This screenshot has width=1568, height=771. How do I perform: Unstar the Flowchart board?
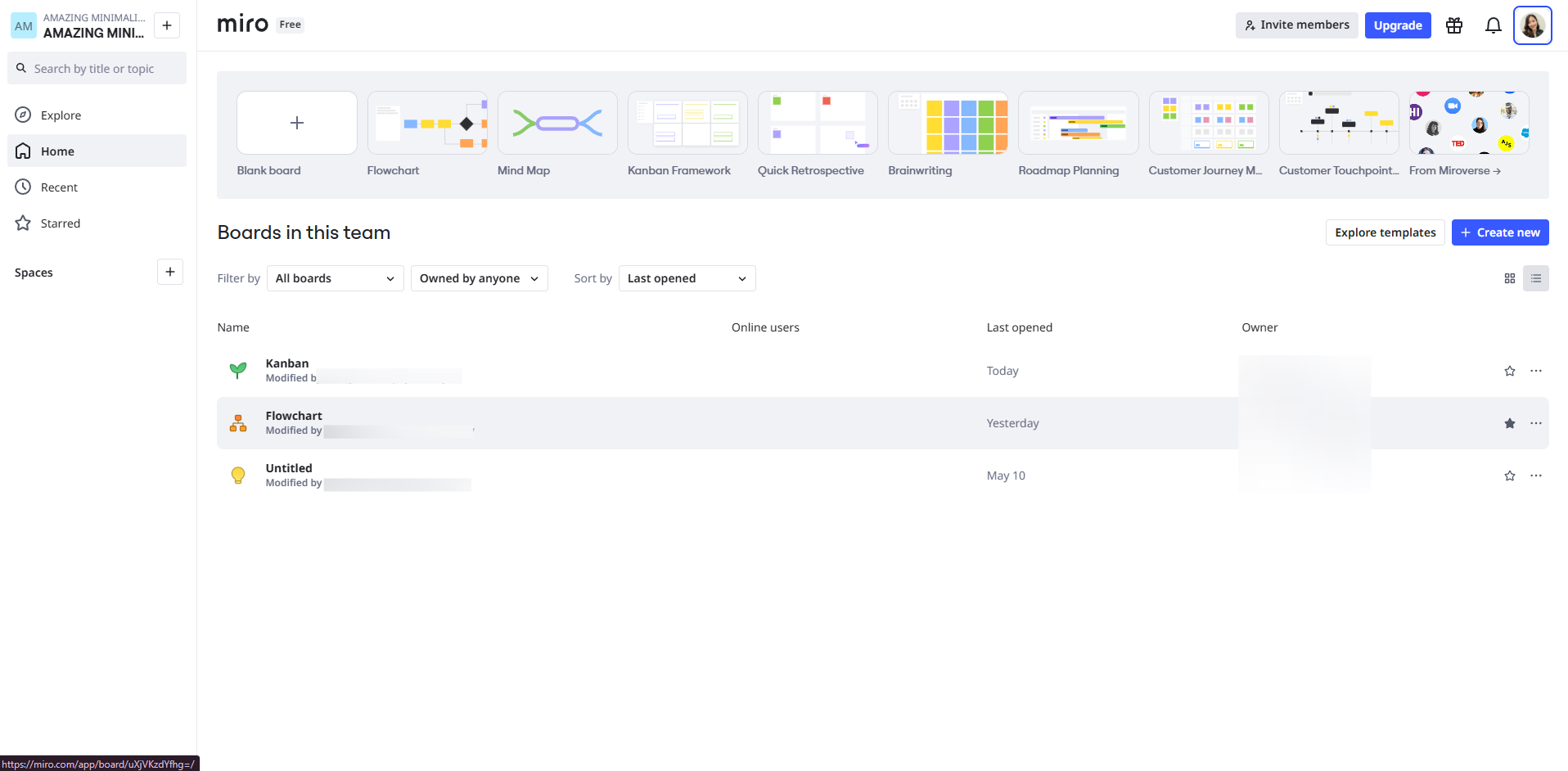(1509, 423)
